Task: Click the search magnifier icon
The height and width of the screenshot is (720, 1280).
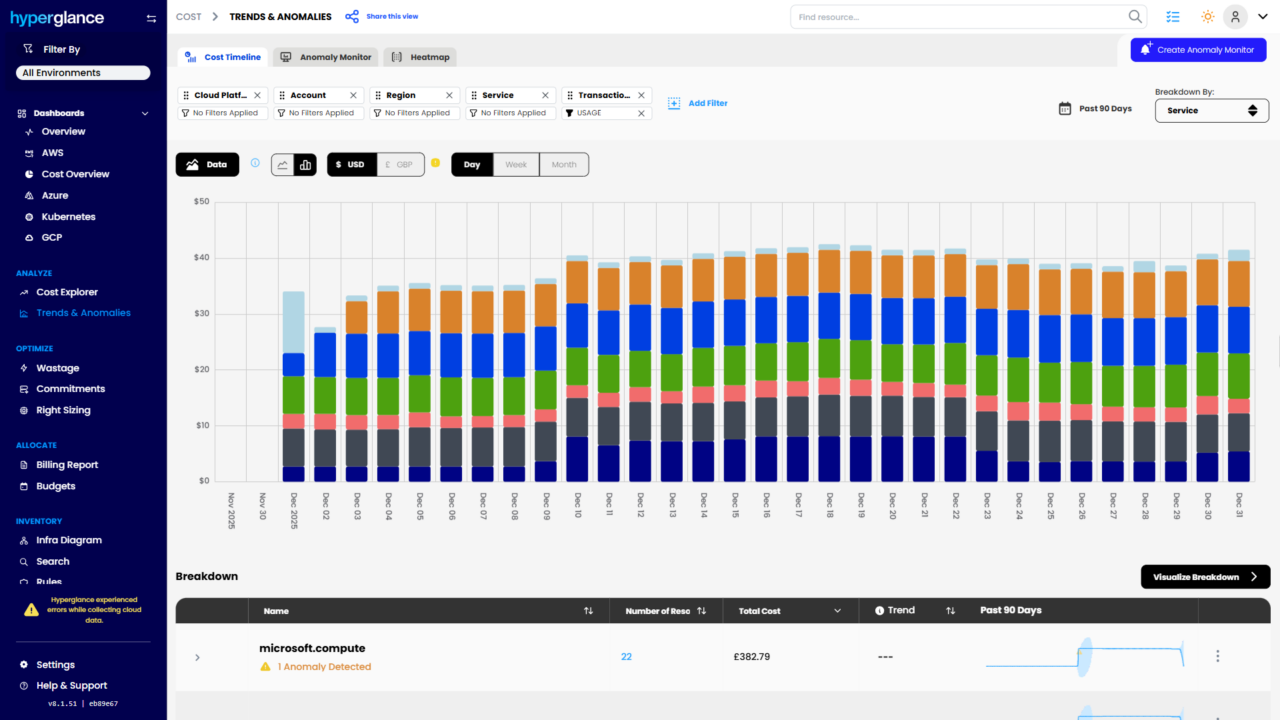Action: click(1135, 17)
